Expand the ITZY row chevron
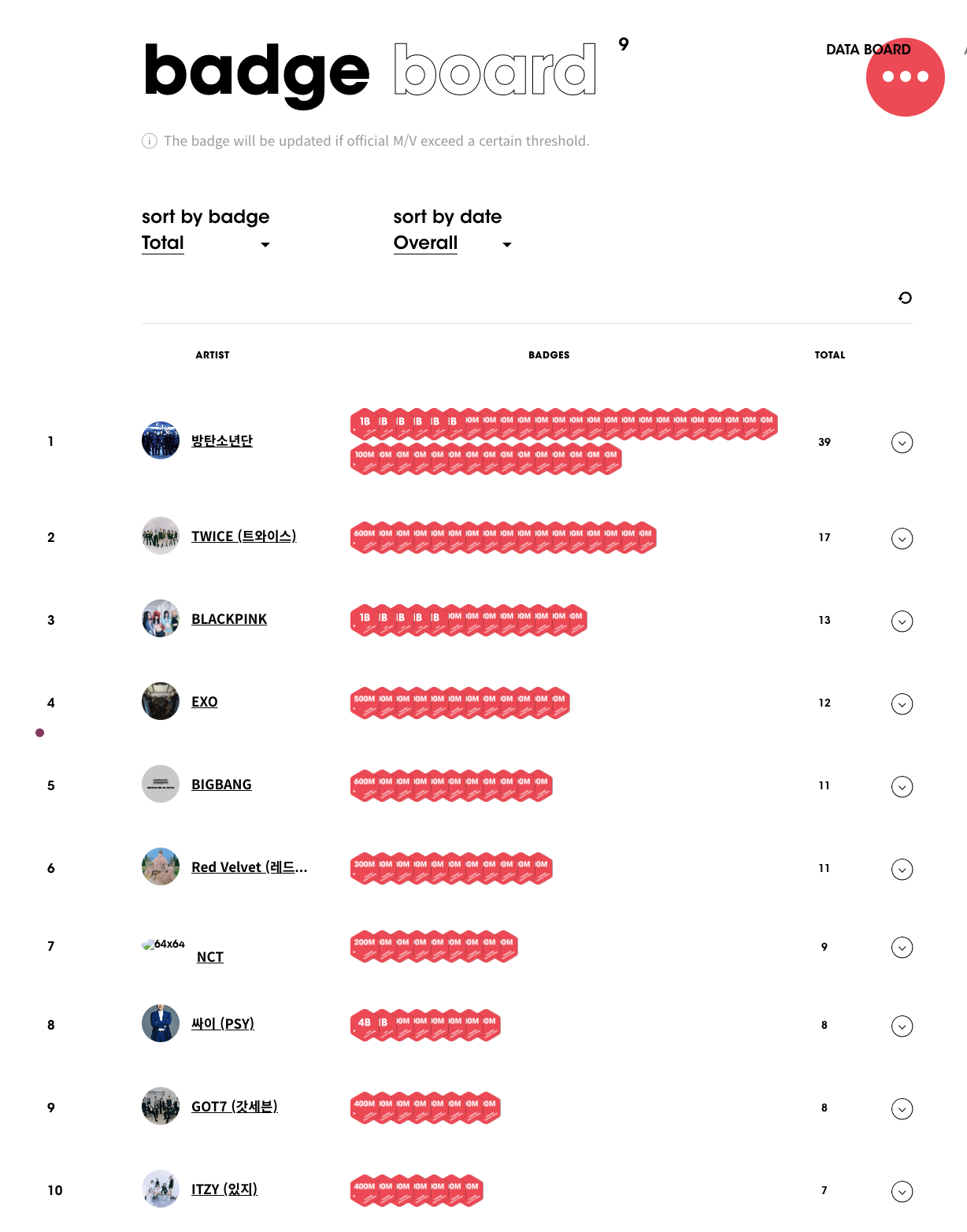The height and width of the screenshot is (1232, 967). [902, 1192]
